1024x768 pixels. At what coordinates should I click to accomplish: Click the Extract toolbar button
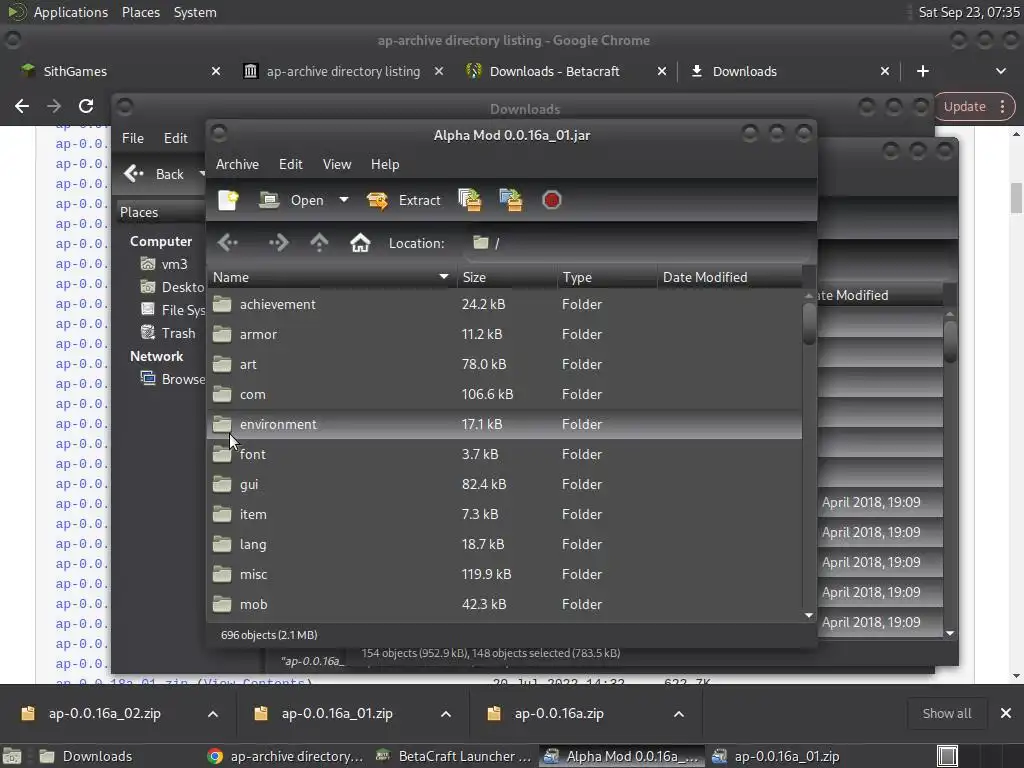coord(404,200)
